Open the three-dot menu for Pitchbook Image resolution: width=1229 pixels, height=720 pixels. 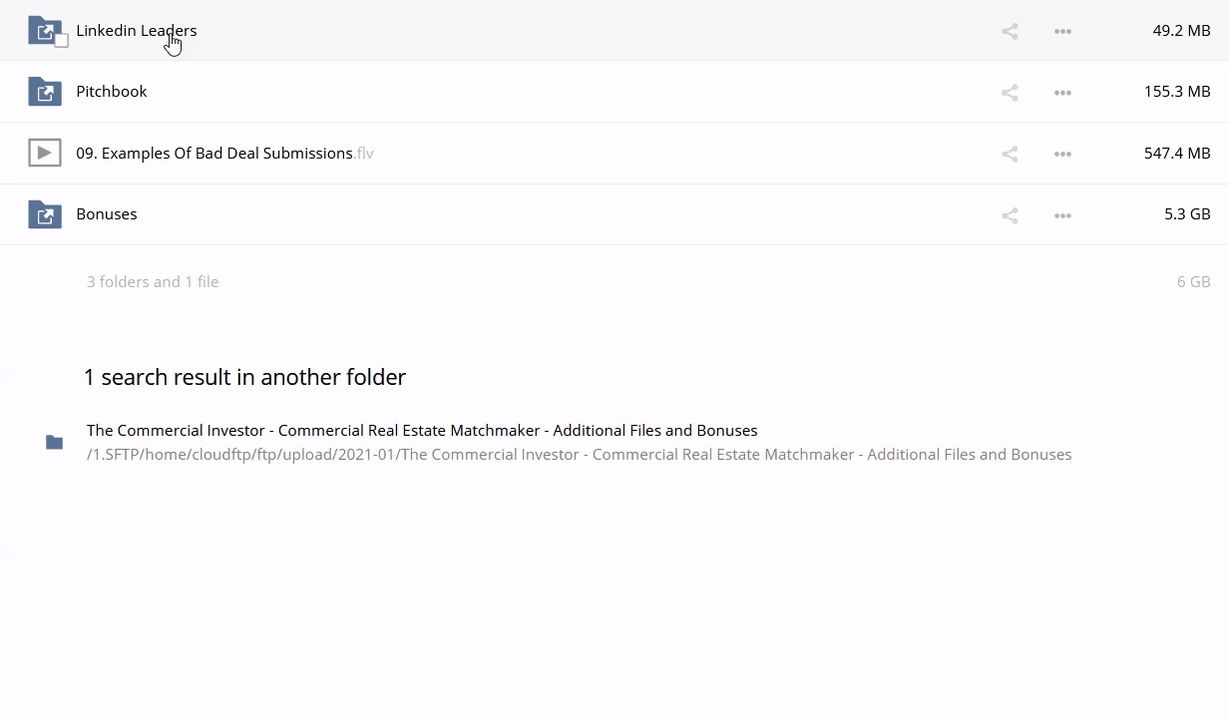coord(1063,93)
